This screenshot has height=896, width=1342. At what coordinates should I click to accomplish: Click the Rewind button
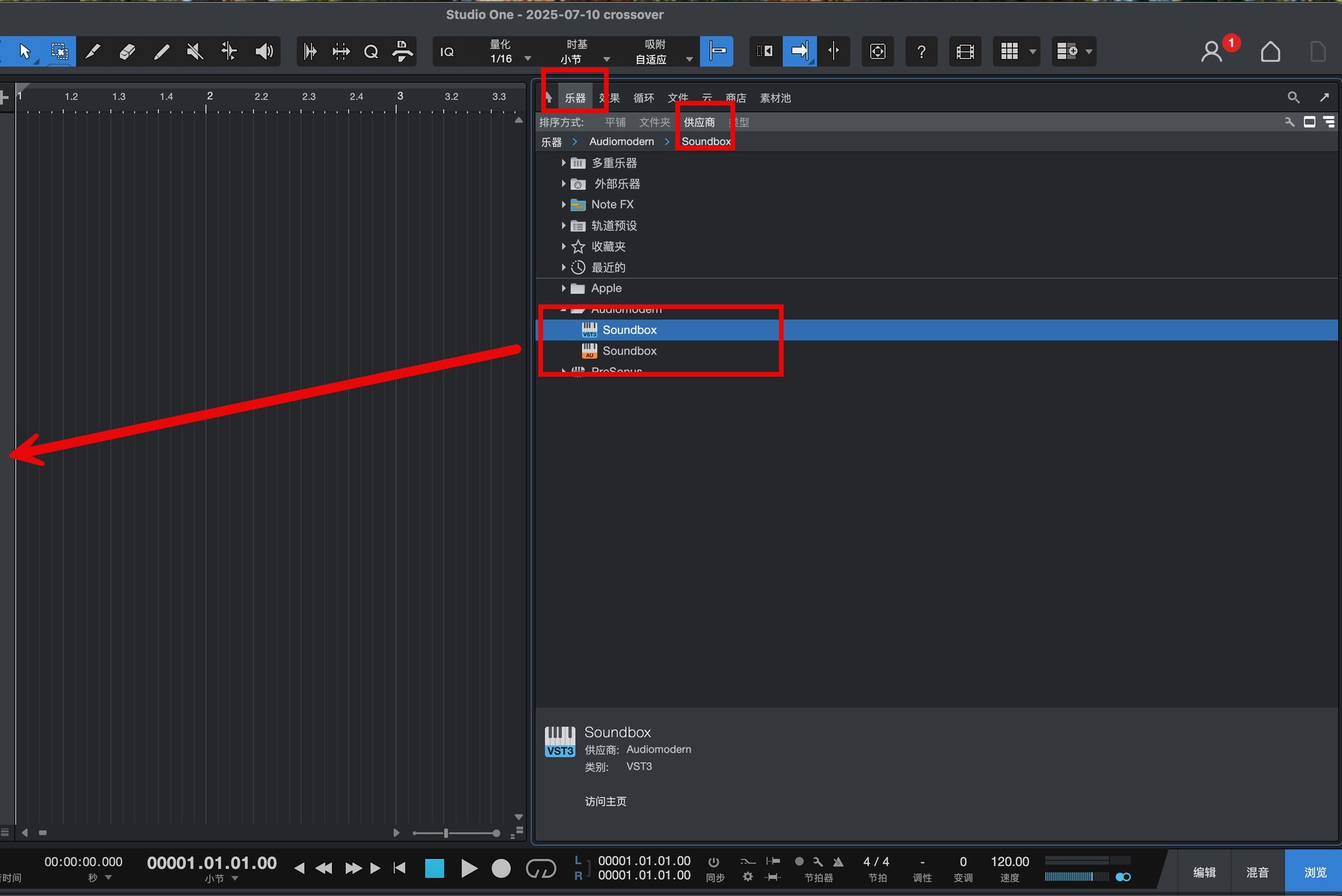(x=324, y=868)
